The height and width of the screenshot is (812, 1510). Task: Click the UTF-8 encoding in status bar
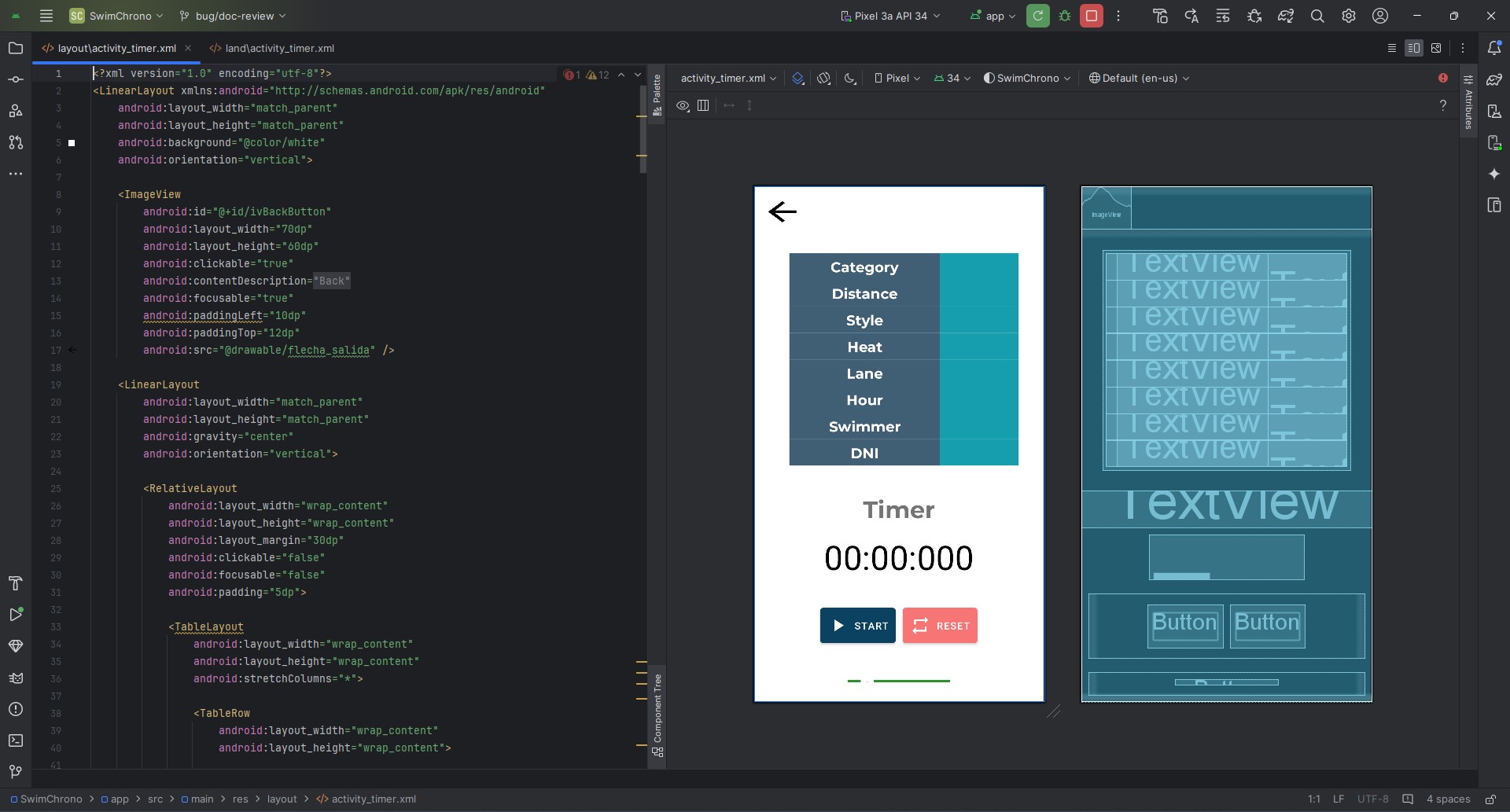pyautogui.click(x=1373, y=799)
